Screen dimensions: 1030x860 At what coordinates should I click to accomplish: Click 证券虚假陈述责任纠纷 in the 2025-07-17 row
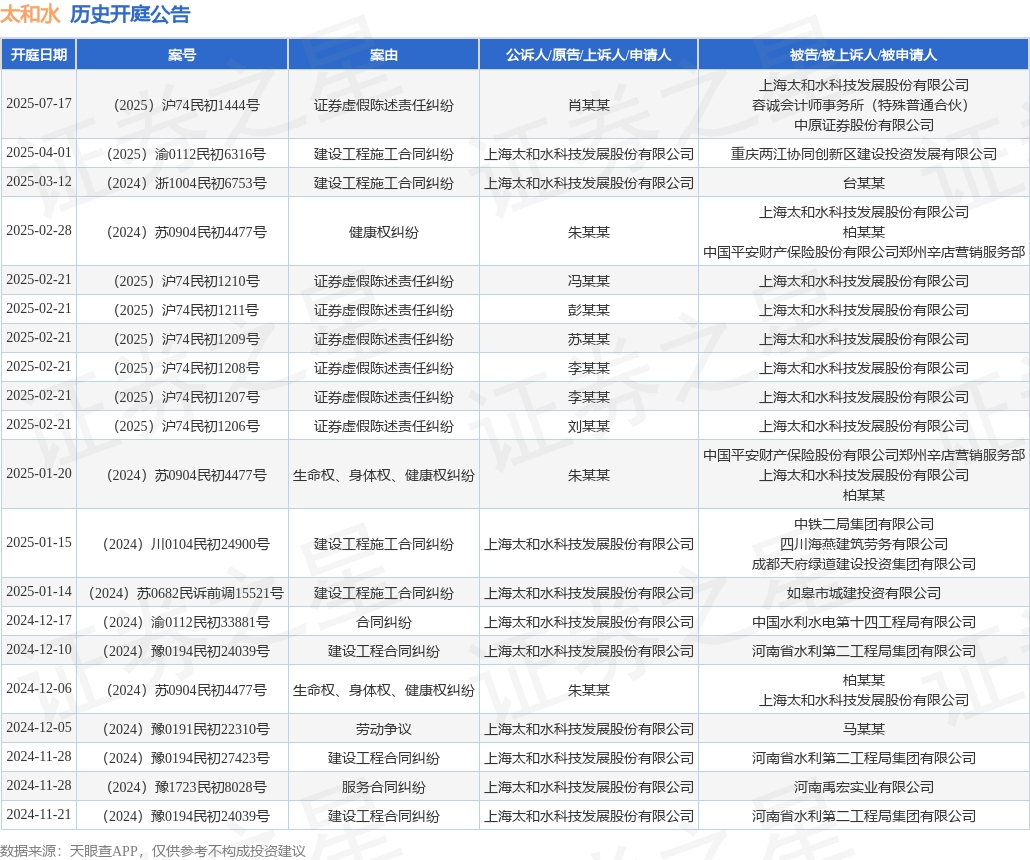(x=384, y=105)
